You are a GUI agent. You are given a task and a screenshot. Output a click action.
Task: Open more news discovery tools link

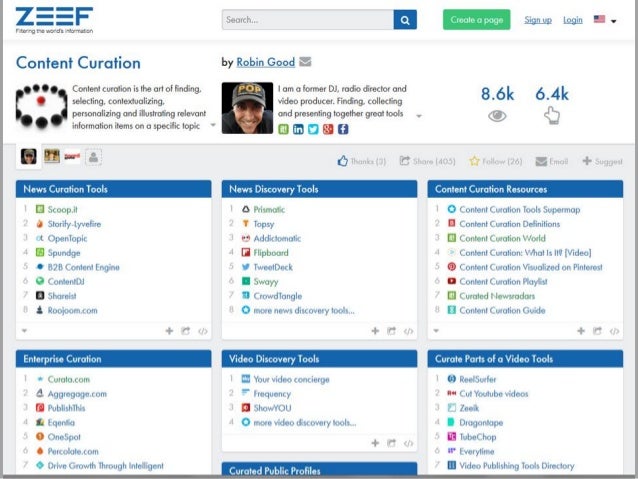304,311
